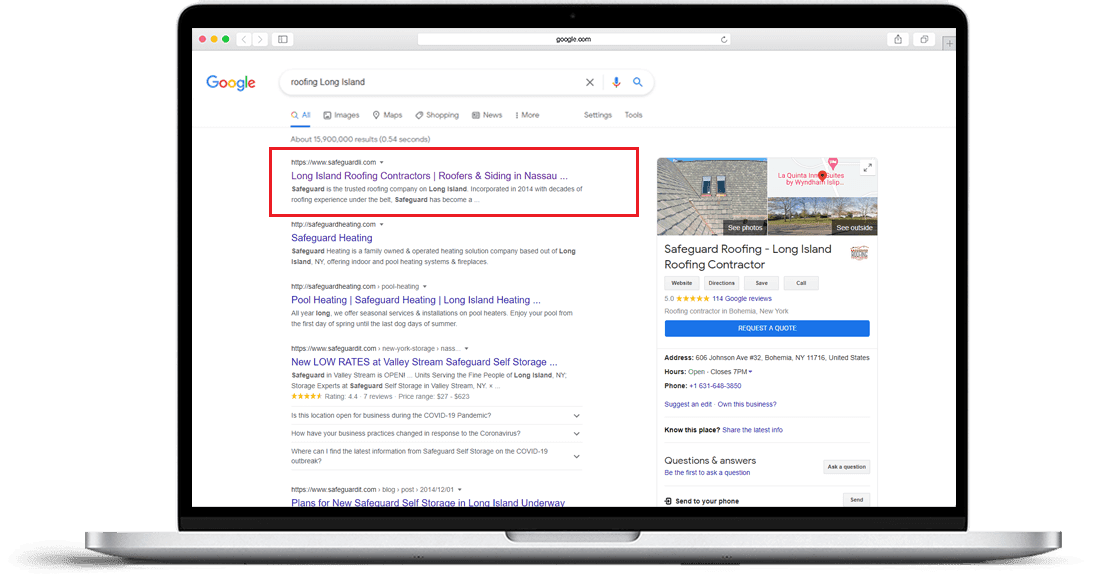Viewport: 1103px width, 578px height.
Task: Switch to the Shopping tab
Action: pos(437,115)
